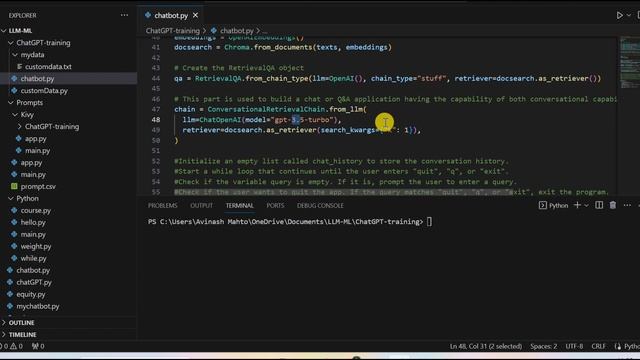Image resolution: width=640 pixels, height=360 pixels.
Task: Open Explorer more actions ellipsis
Action: pyautogui.click(x=124, y=15)
